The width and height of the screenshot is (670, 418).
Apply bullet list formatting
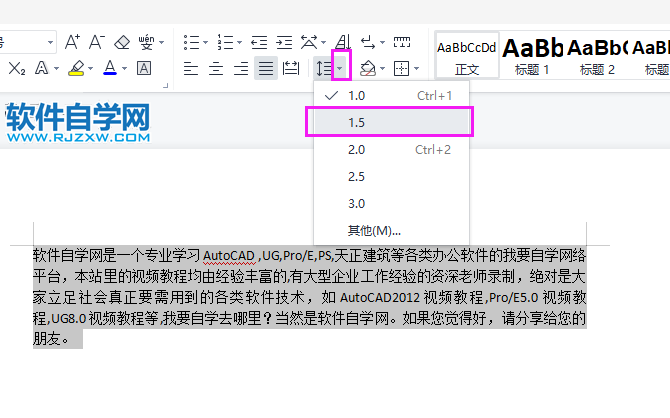coord(191,42)
